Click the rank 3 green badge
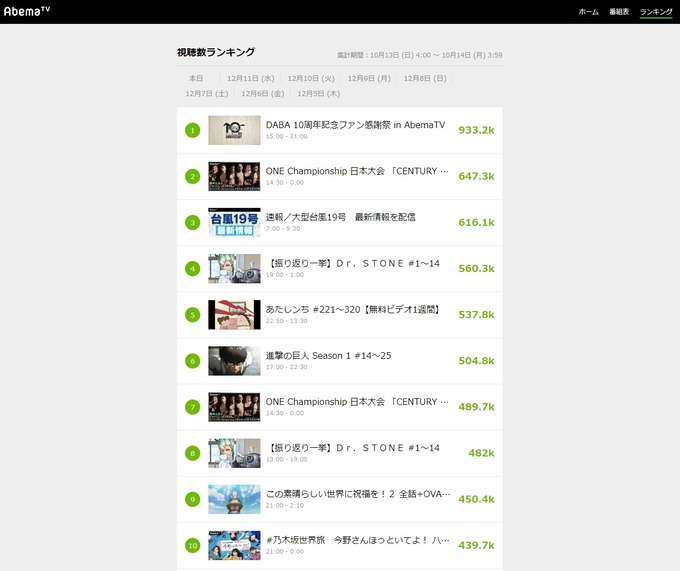 click(x=193, y=222)
